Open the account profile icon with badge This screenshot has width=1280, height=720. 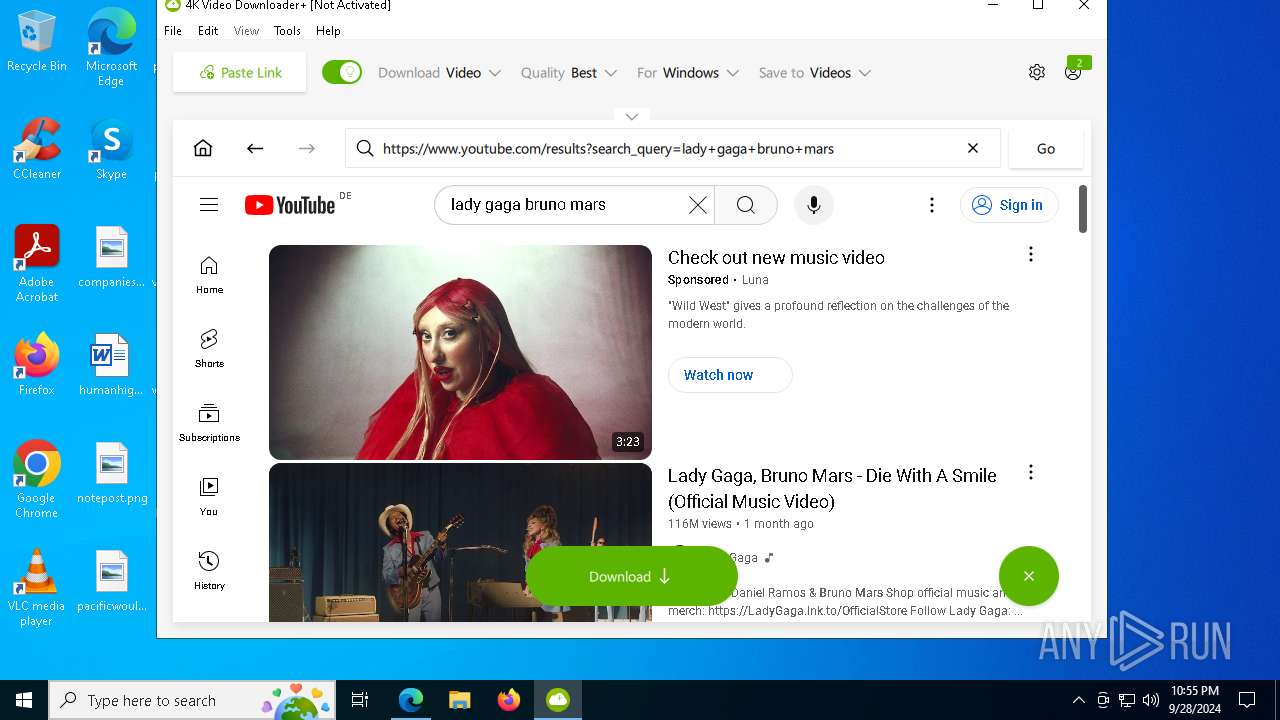(x=1073, y=72)
